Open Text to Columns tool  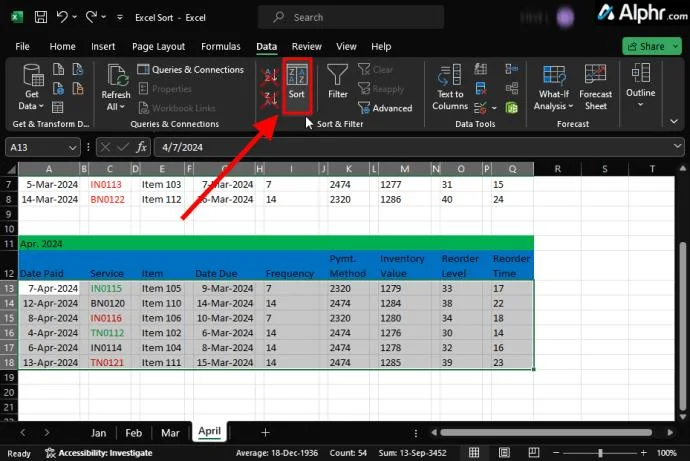click(x=450, y=88)
